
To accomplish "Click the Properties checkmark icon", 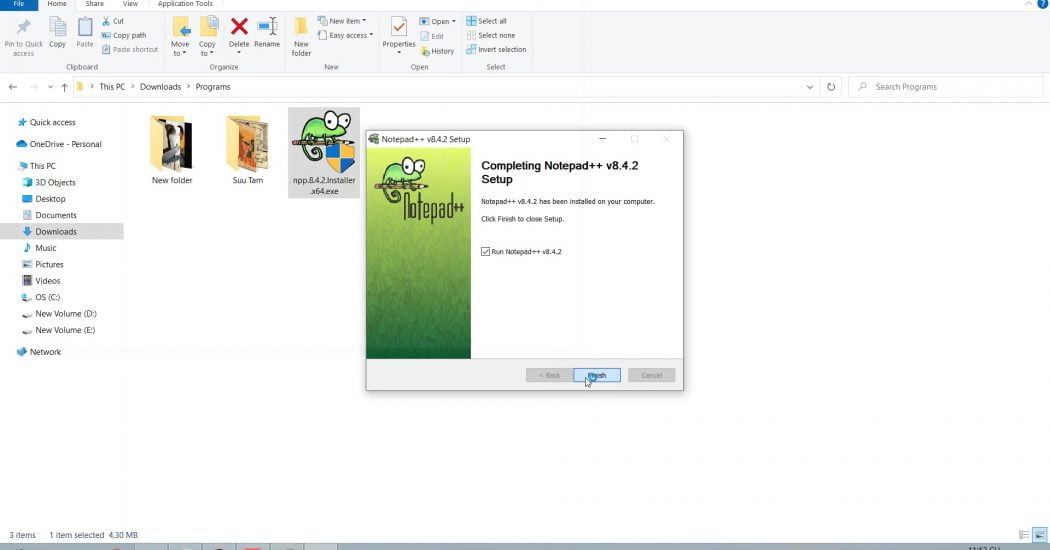I will pos(398,27).
